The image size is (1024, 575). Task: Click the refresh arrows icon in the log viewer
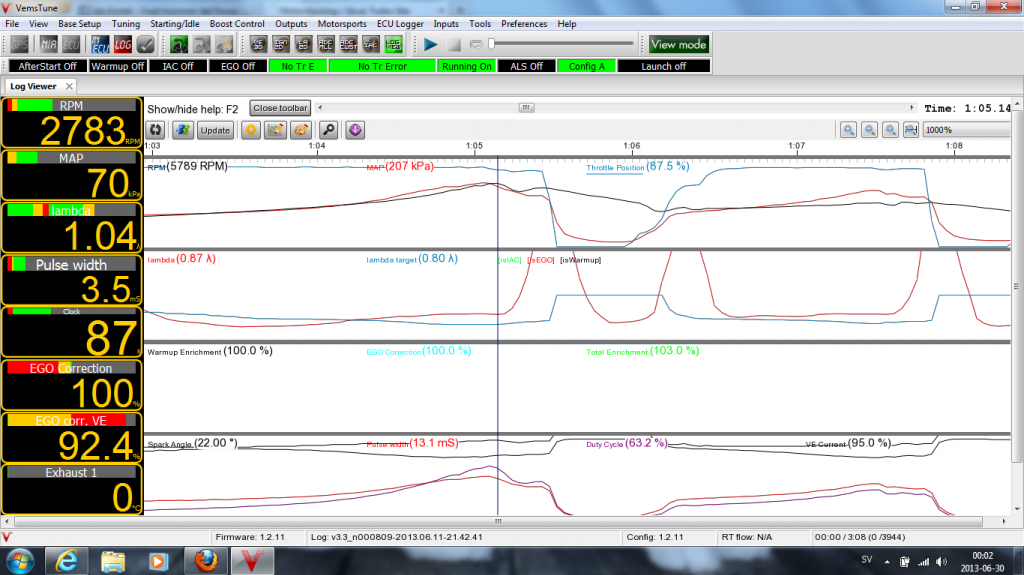click(x=156, y=130)
